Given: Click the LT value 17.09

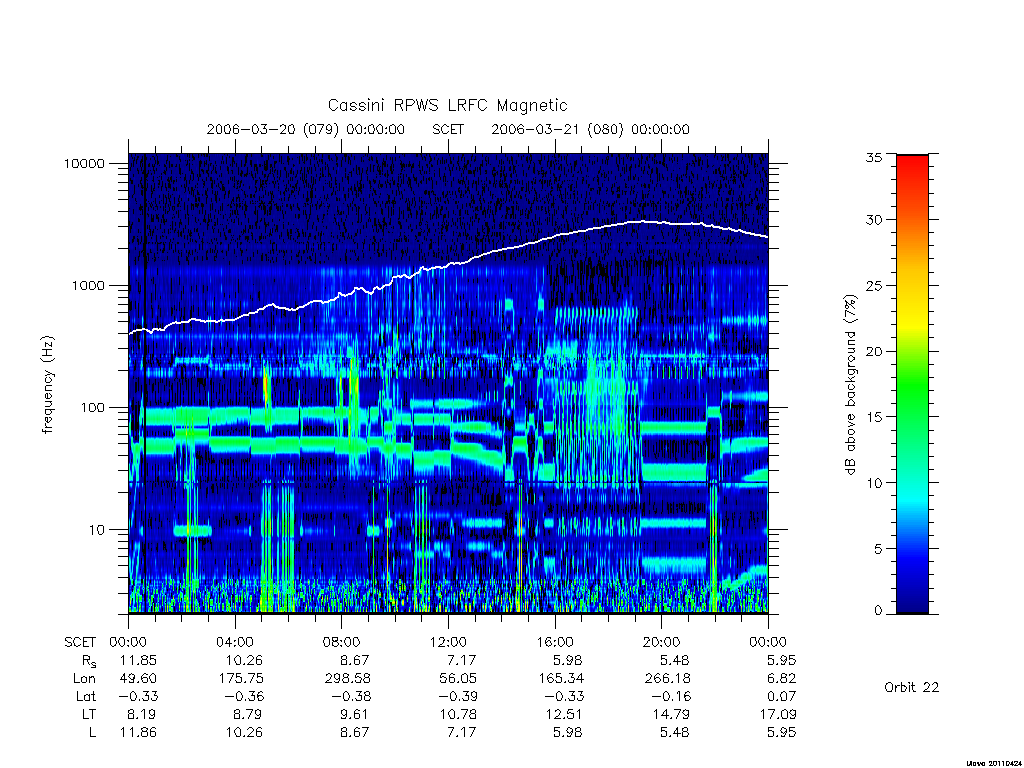Looking at the screenshot, I should (x=778, y=714).
